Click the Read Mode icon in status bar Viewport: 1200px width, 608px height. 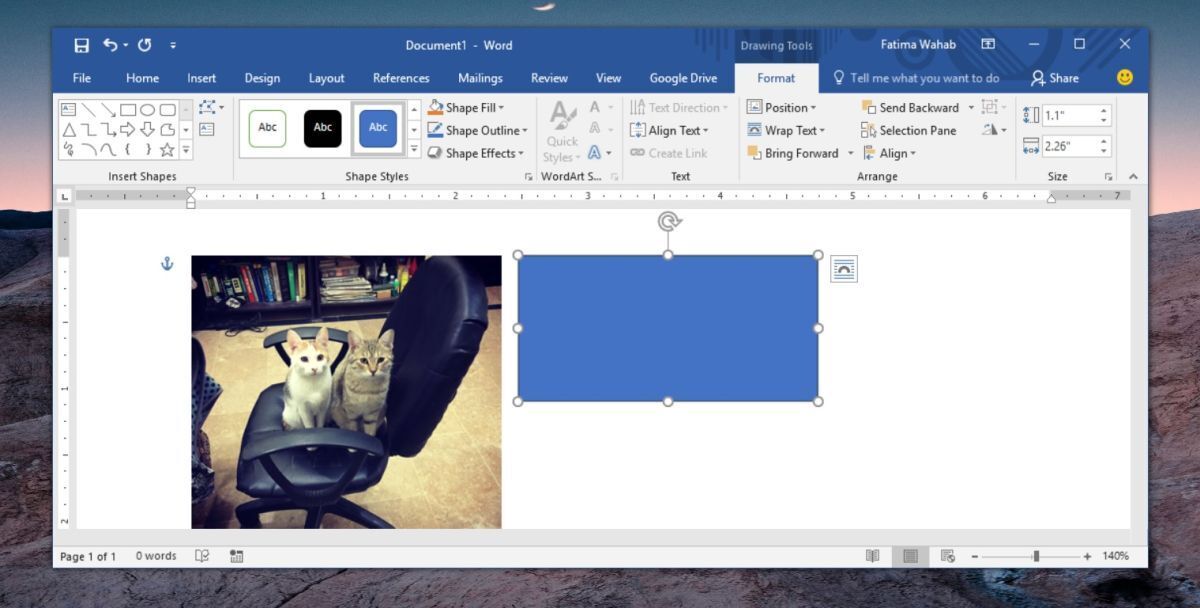[x=874, y=555]
